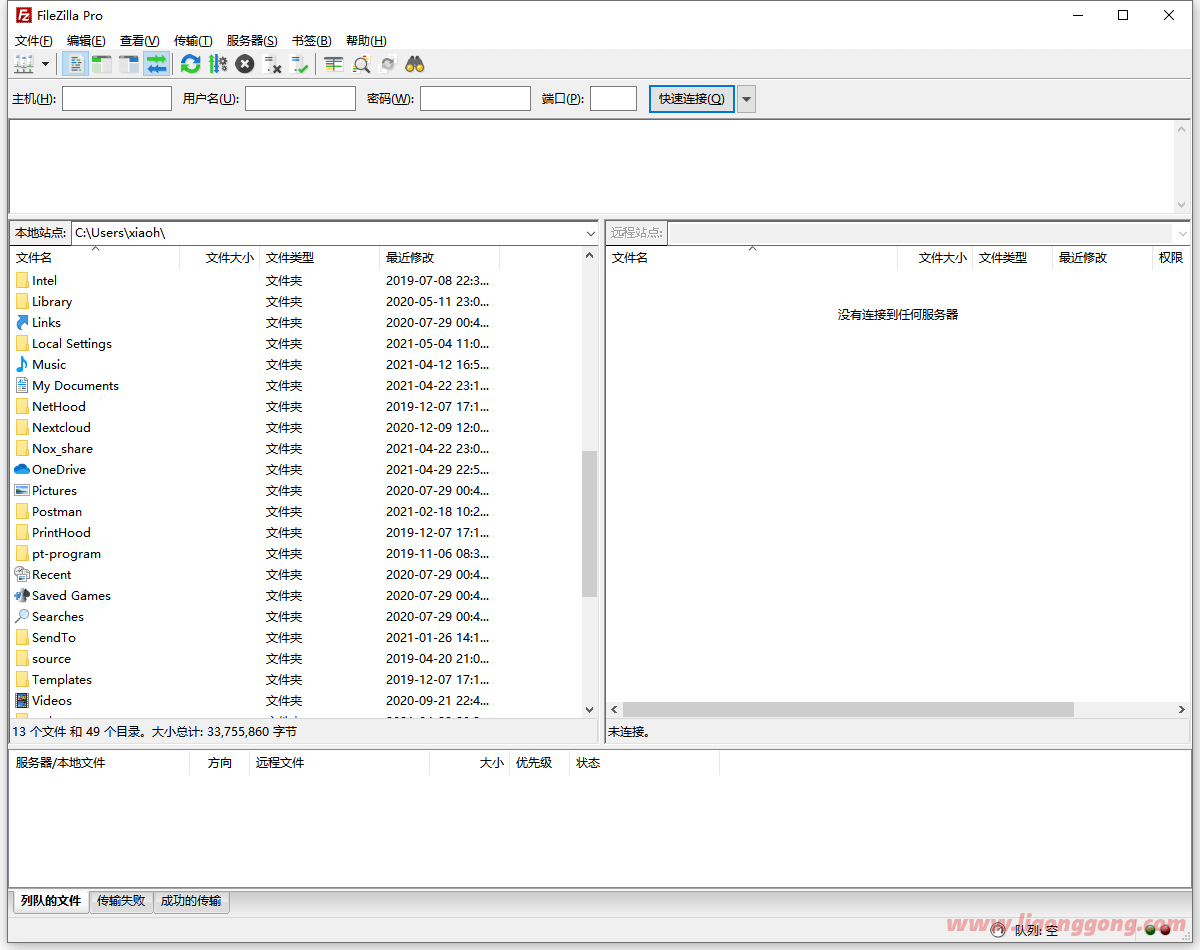This screenshot has width=1200, height=950.
Task: Click remote 权限 column header
Action: coord(1171,257)
